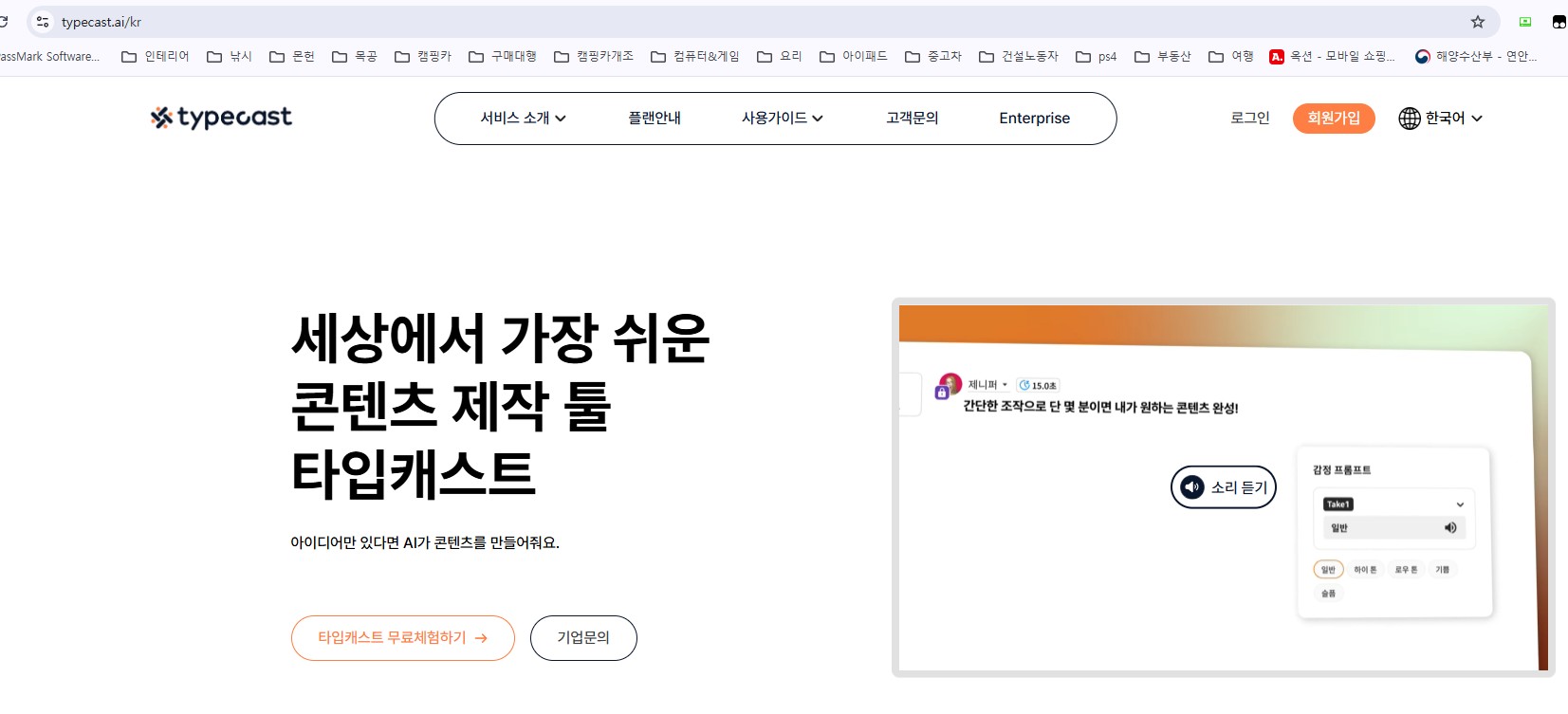Click the globe language icon
The height and width of the screenshot is (714, 1568).
pos(1410,118)
